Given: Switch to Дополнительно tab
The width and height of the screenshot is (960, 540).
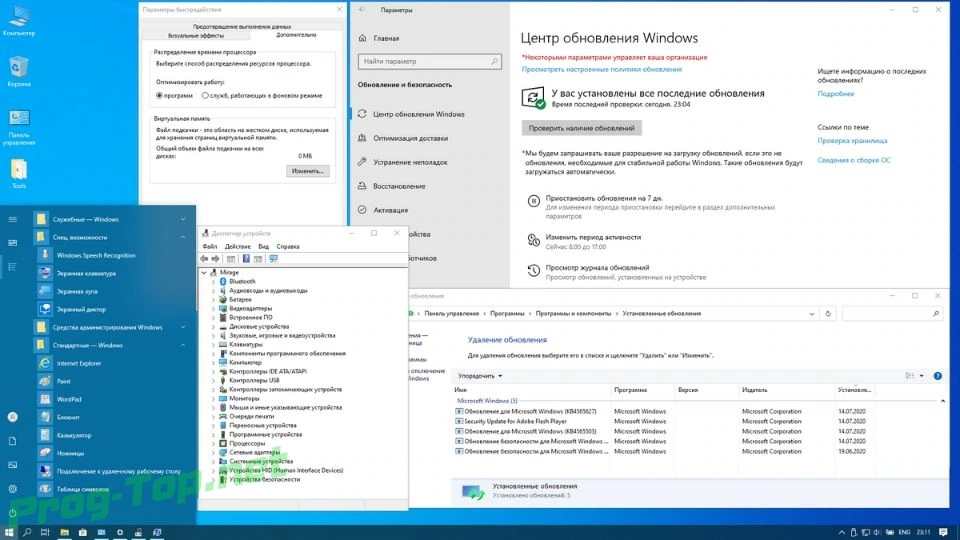Looking at the screenshot, I should click(x=296, y=35).
